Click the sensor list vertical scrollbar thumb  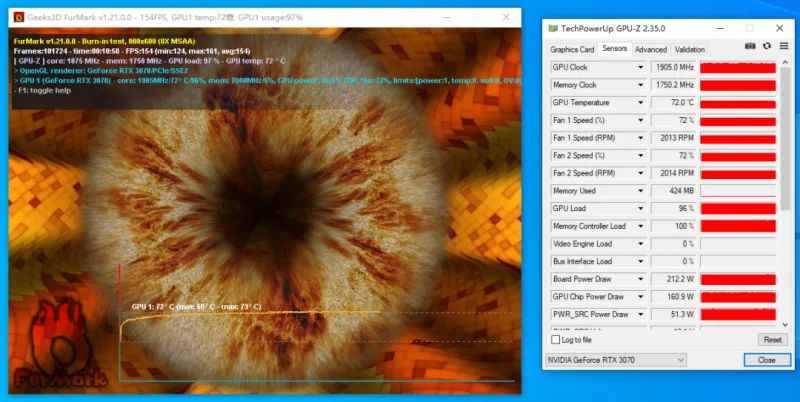click(x=786, y=138)
